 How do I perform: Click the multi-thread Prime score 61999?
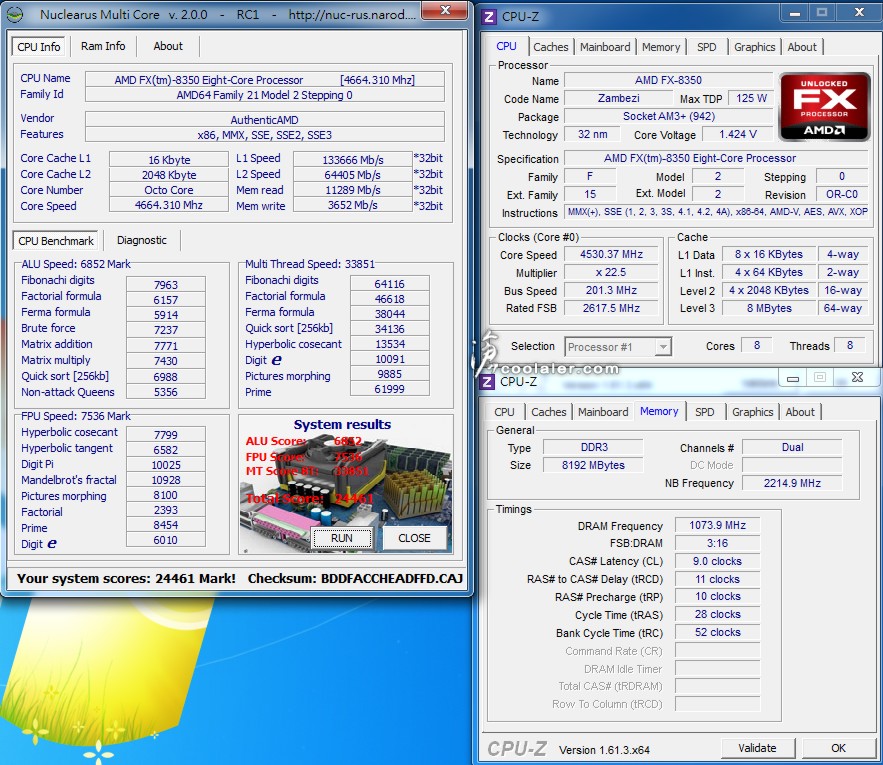point(390,389)
